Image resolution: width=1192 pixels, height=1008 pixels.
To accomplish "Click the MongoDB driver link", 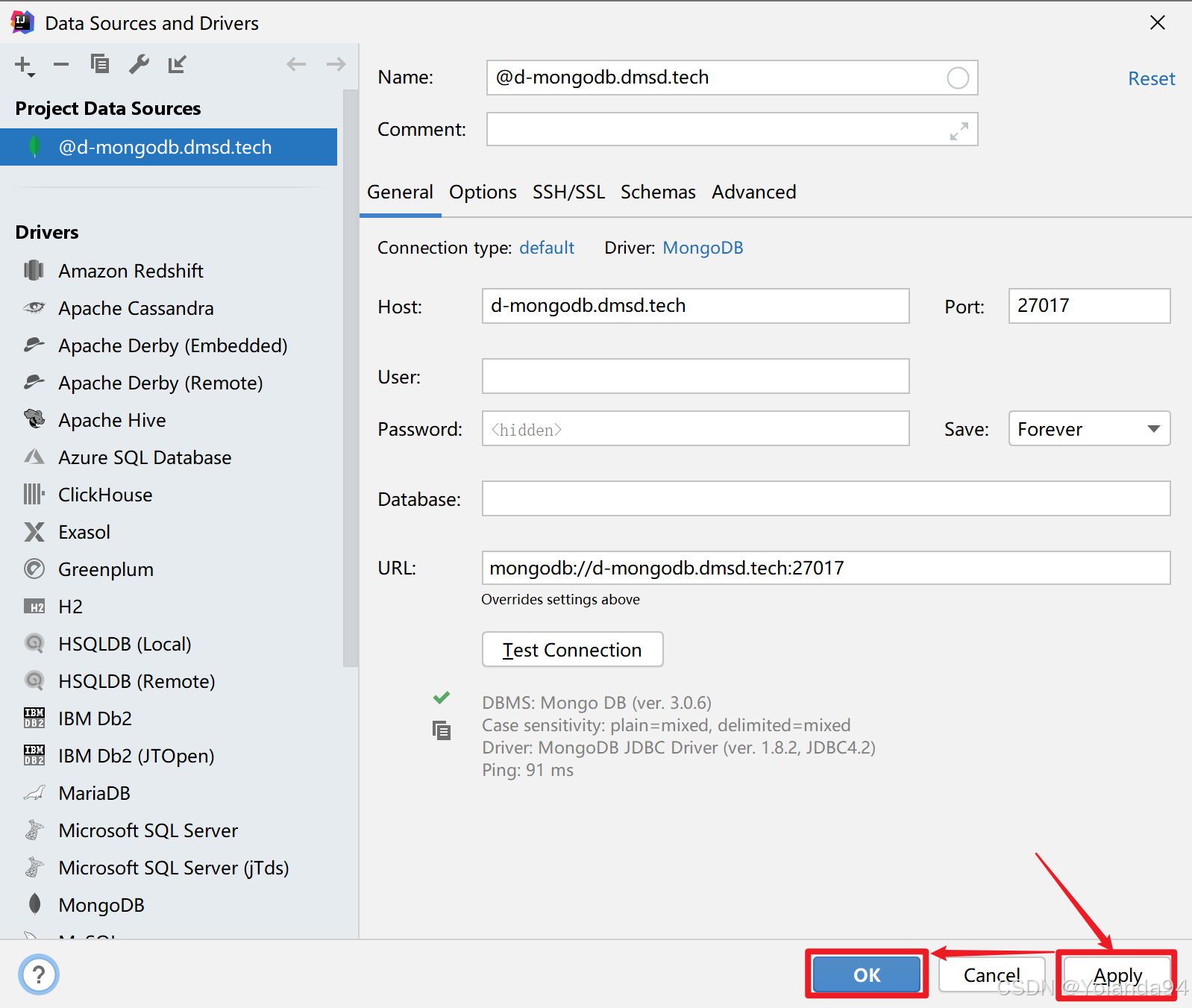I will [x=703, y=248].
